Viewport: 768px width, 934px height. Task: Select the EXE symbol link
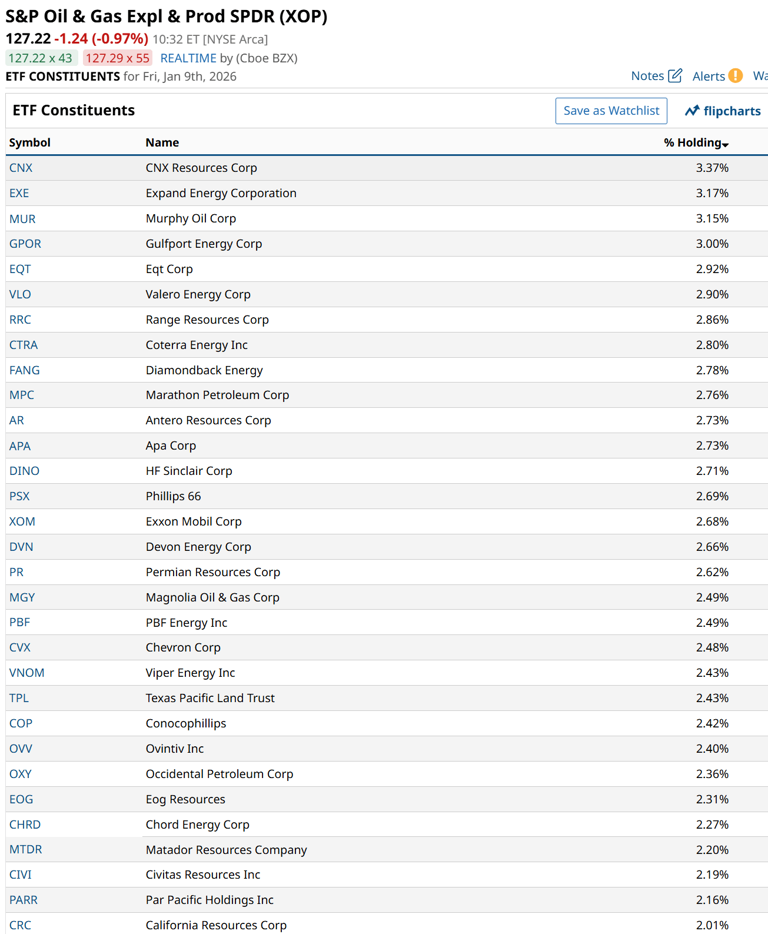pos(19,193)
